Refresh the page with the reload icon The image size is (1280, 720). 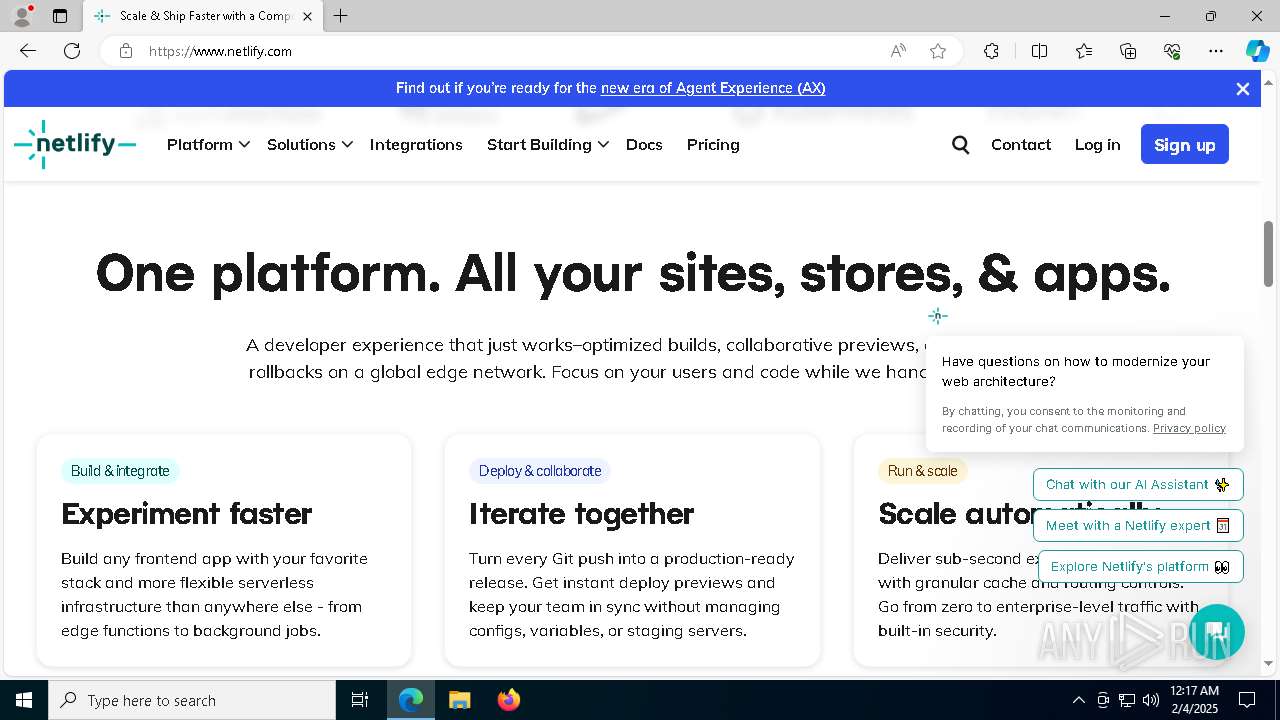(72, 51)
